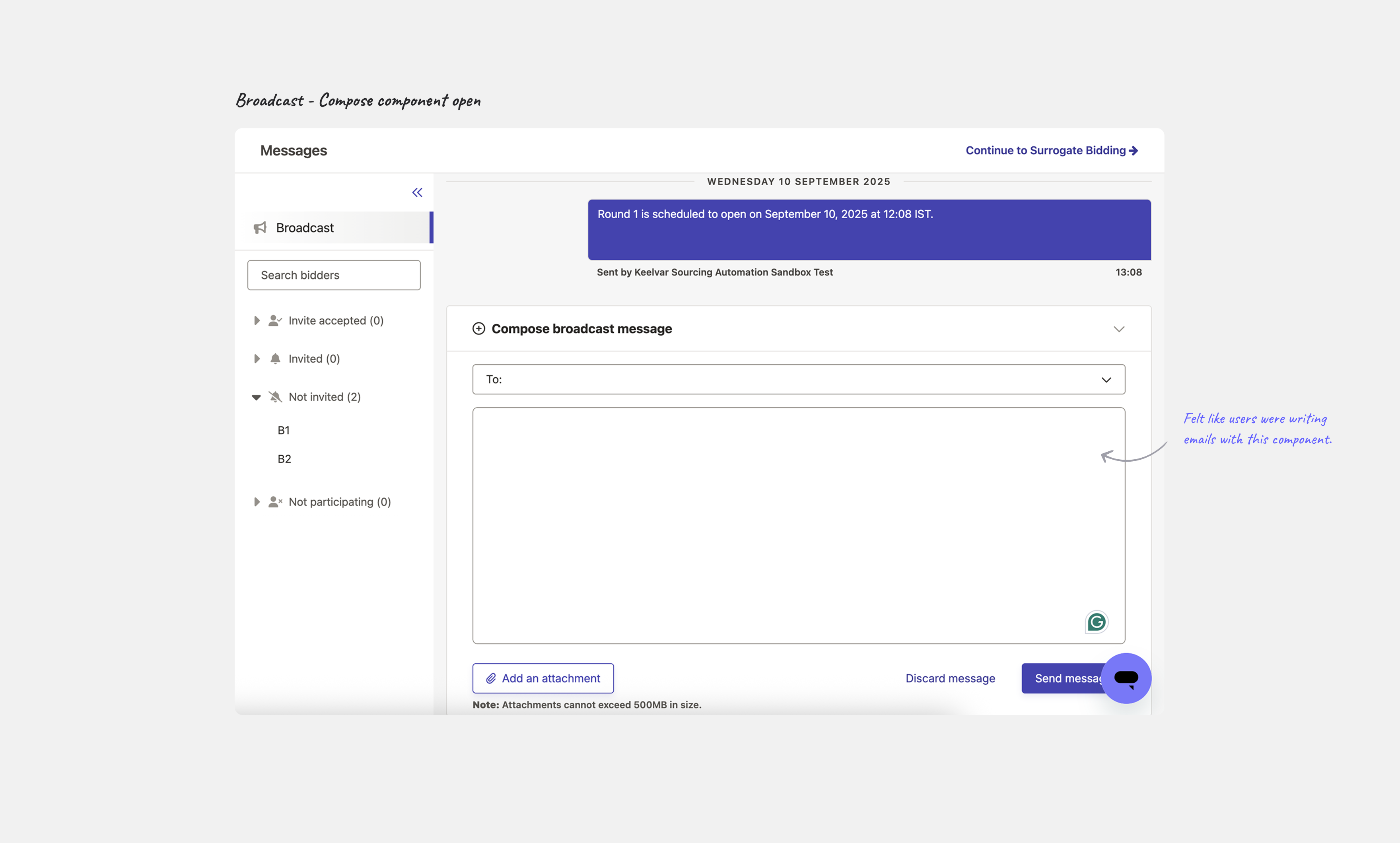Click into the broadcast message text area
1400x843 pixels.
pyautogui.click(x=798, y=525)
